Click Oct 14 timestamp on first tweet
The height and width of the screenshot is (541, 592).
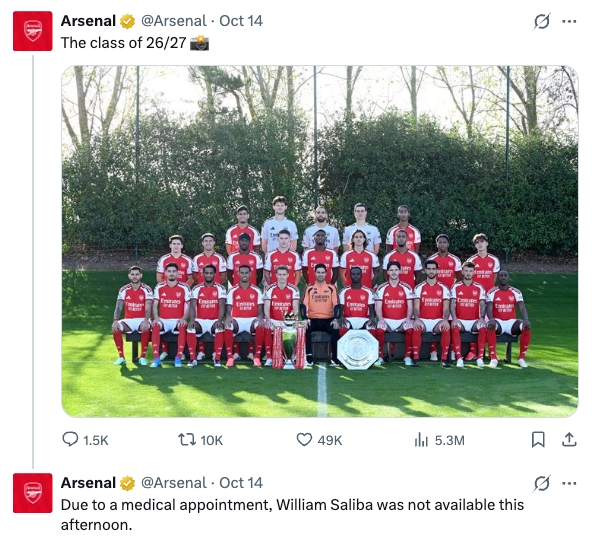(x=241, y=21)
